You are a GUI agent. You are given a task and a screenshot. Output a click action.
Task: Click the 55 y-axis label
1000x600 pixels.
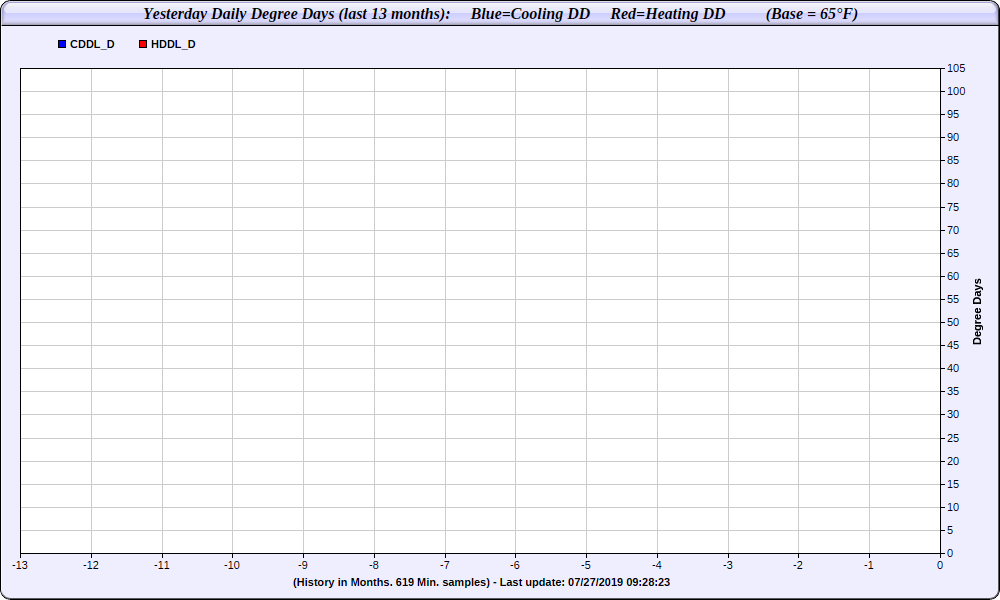[953, 299]
